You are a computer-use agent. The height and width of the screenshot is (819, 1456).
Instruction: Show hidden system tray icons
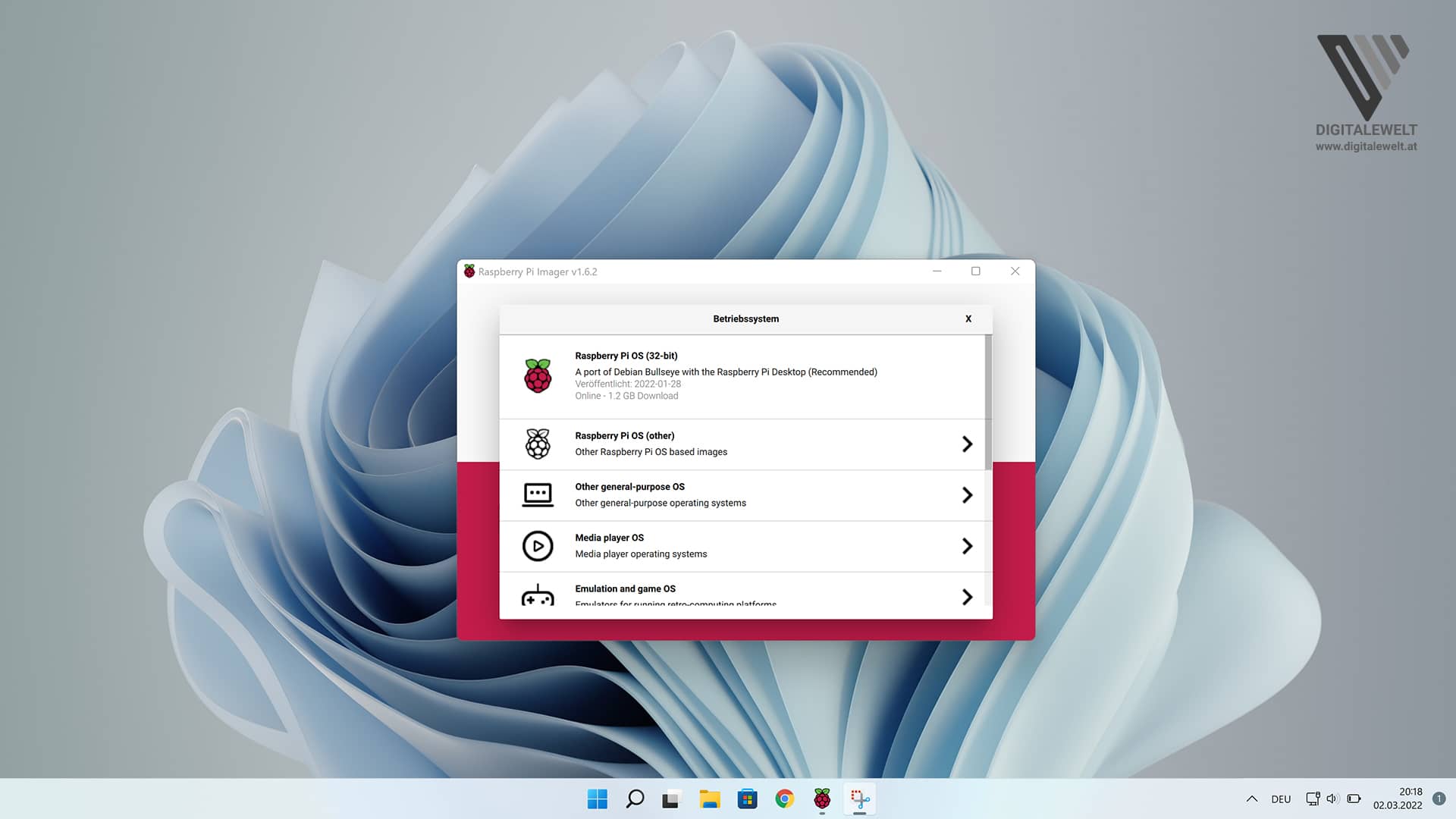1252,799
